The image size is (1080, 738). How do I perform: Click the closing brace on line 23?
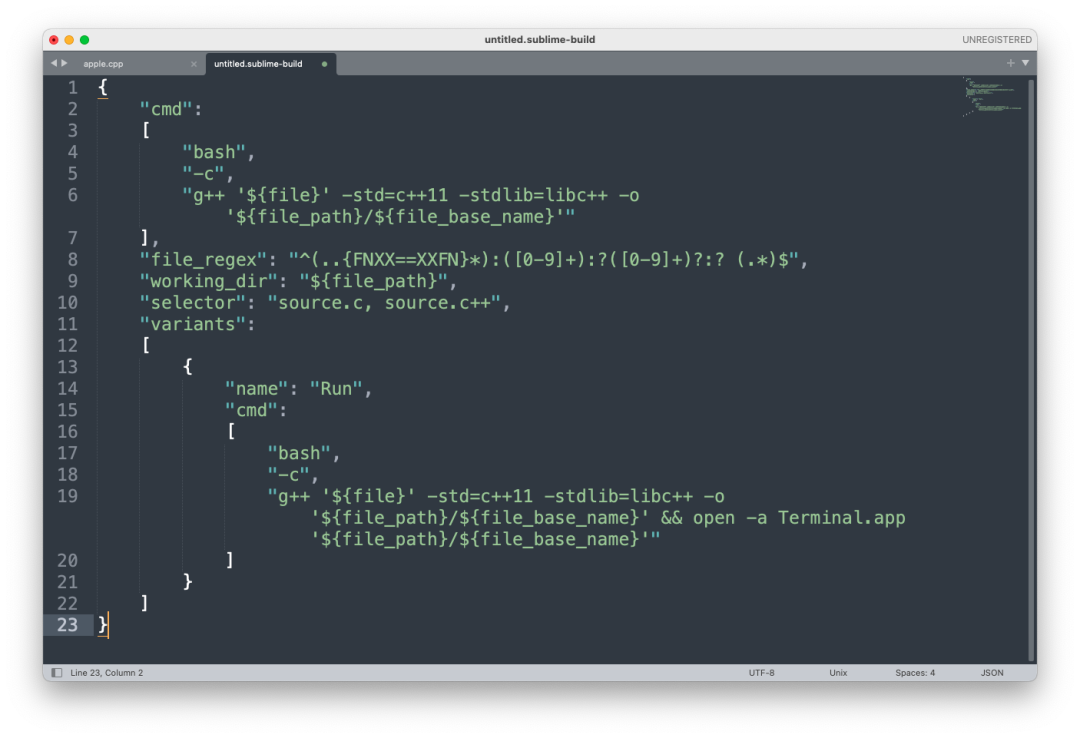[103, 625]
